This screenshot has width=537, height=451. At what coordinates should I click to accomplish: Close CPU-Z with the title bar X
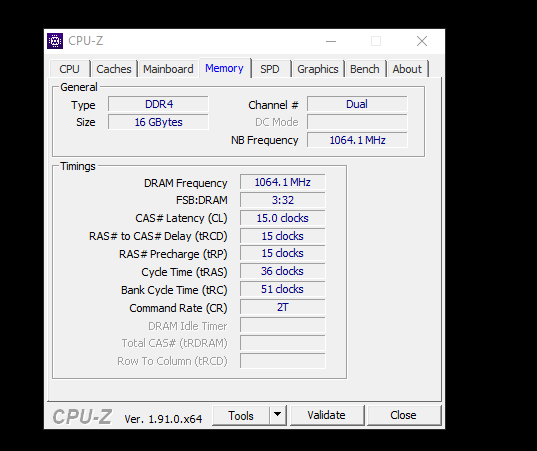click(x=422, y=41)
